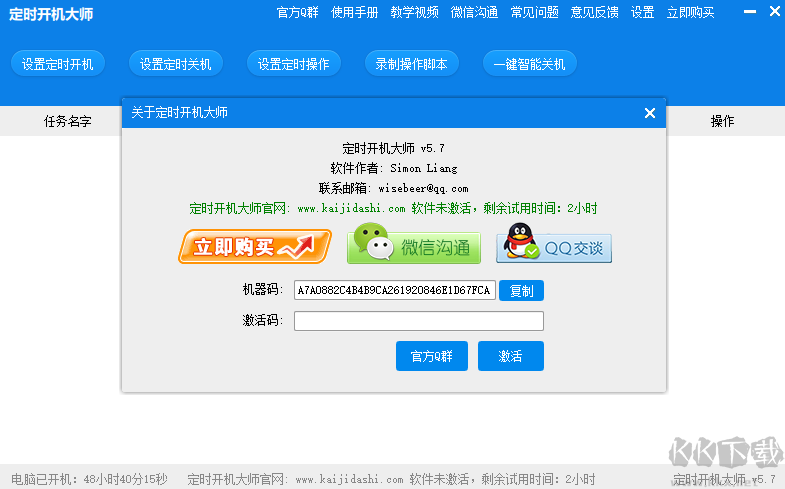Click the 设置定时操作 button
The height and width of the screenshot is (489, 785).
coord(294,64)
